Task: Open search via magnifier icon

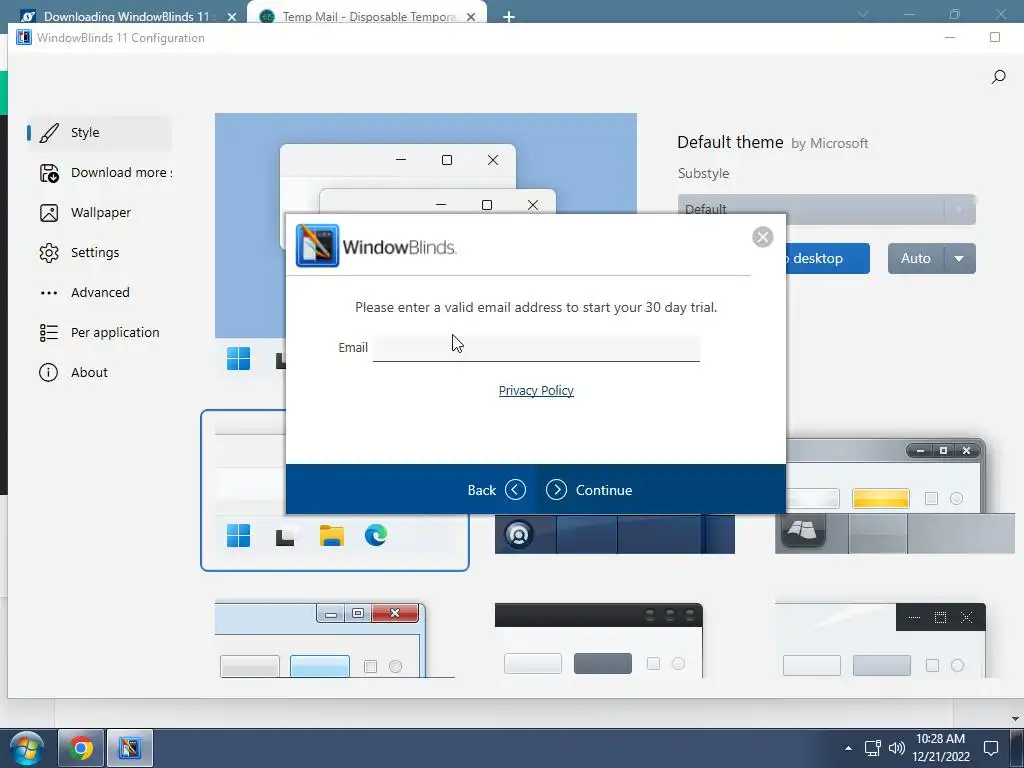Action: (999, 77)
